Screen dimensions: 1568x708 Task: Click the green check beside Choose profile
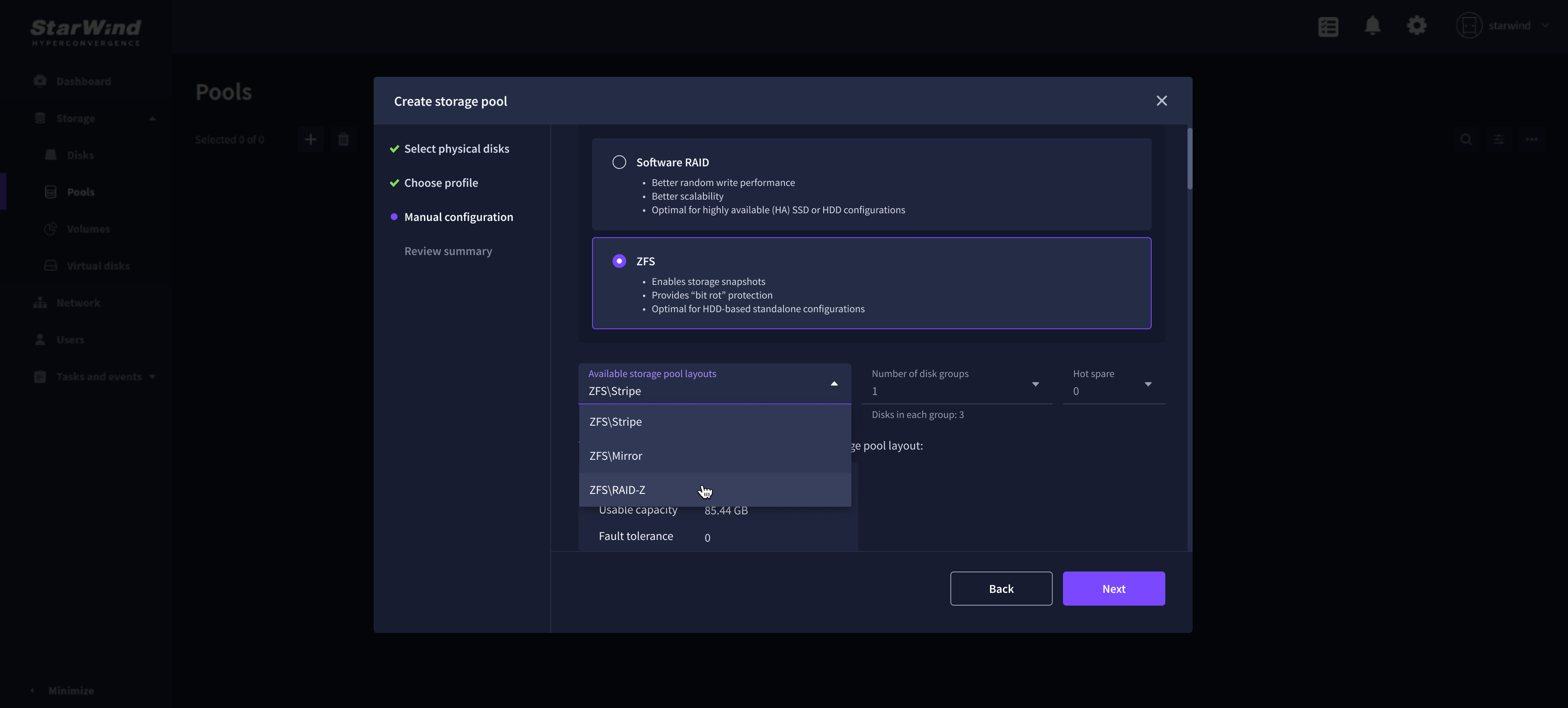pos(394,183)
